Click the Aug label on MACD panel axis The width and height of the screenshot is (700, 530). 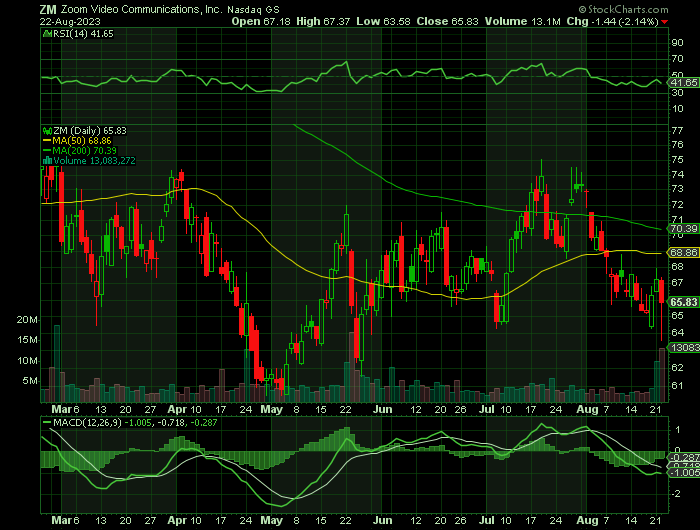click(x=587, y=521)
